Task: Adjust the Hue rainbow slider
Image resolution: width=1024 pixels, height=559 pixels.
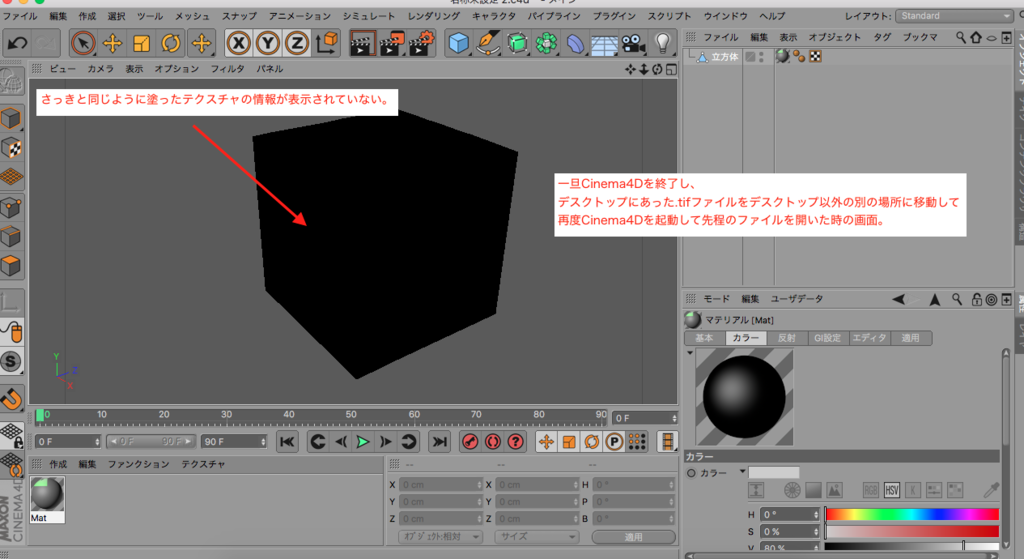Action: 912,515
